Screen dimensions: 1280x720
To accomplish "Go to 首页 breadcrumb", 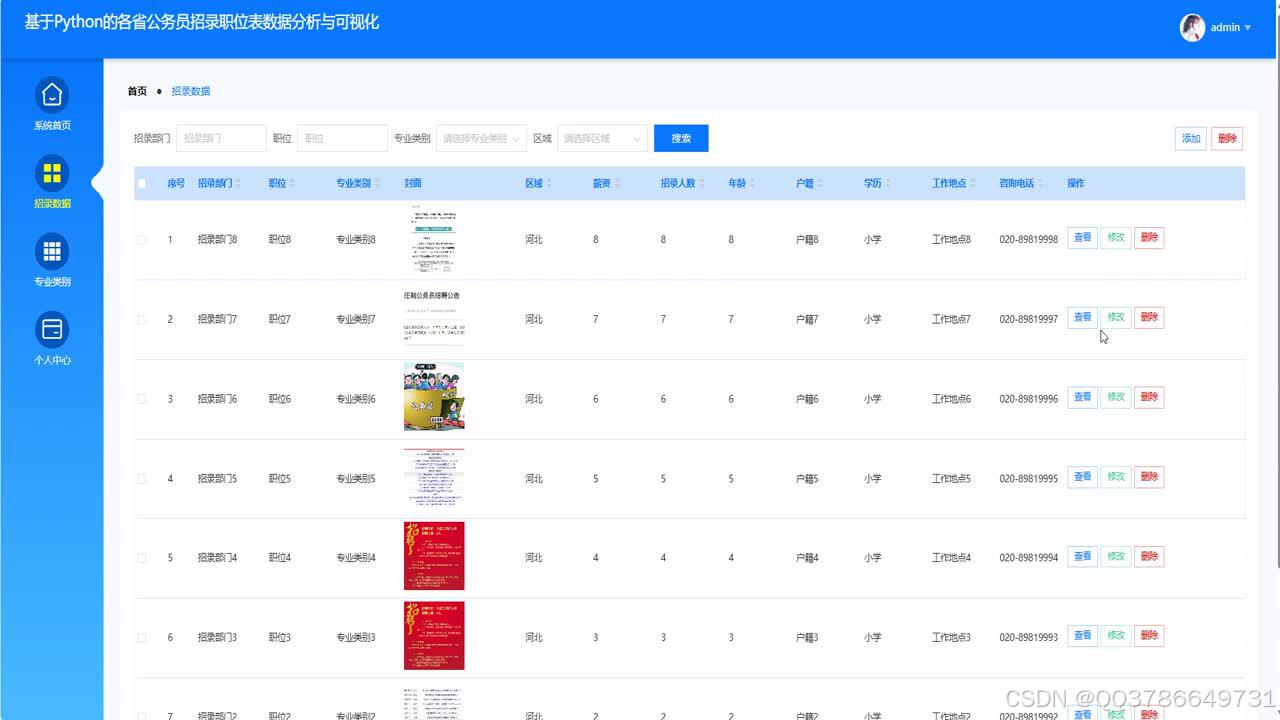I will [137, 91].
